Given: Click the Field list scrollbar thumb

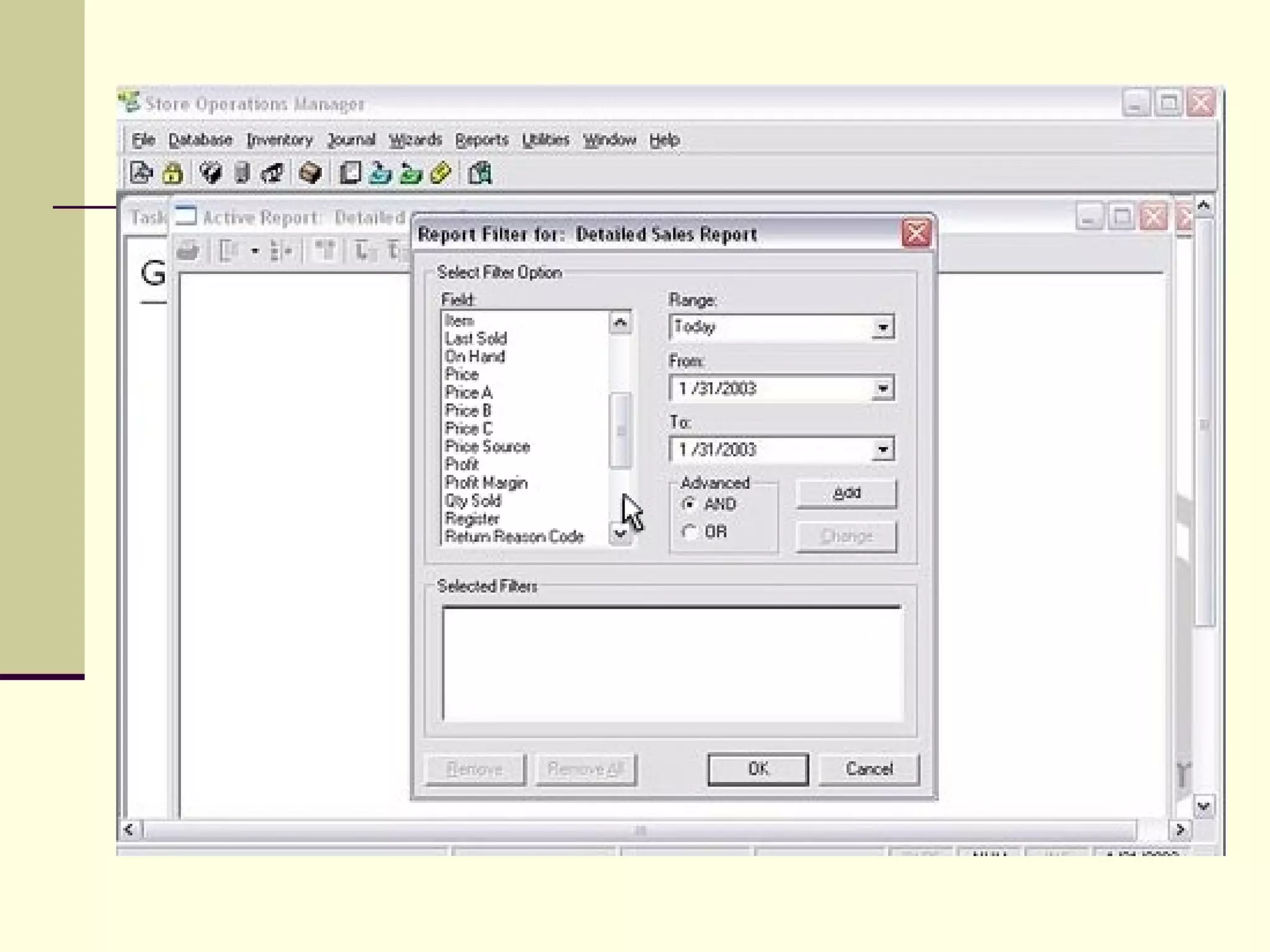Looking at the screenshot, I should point(620,430).
